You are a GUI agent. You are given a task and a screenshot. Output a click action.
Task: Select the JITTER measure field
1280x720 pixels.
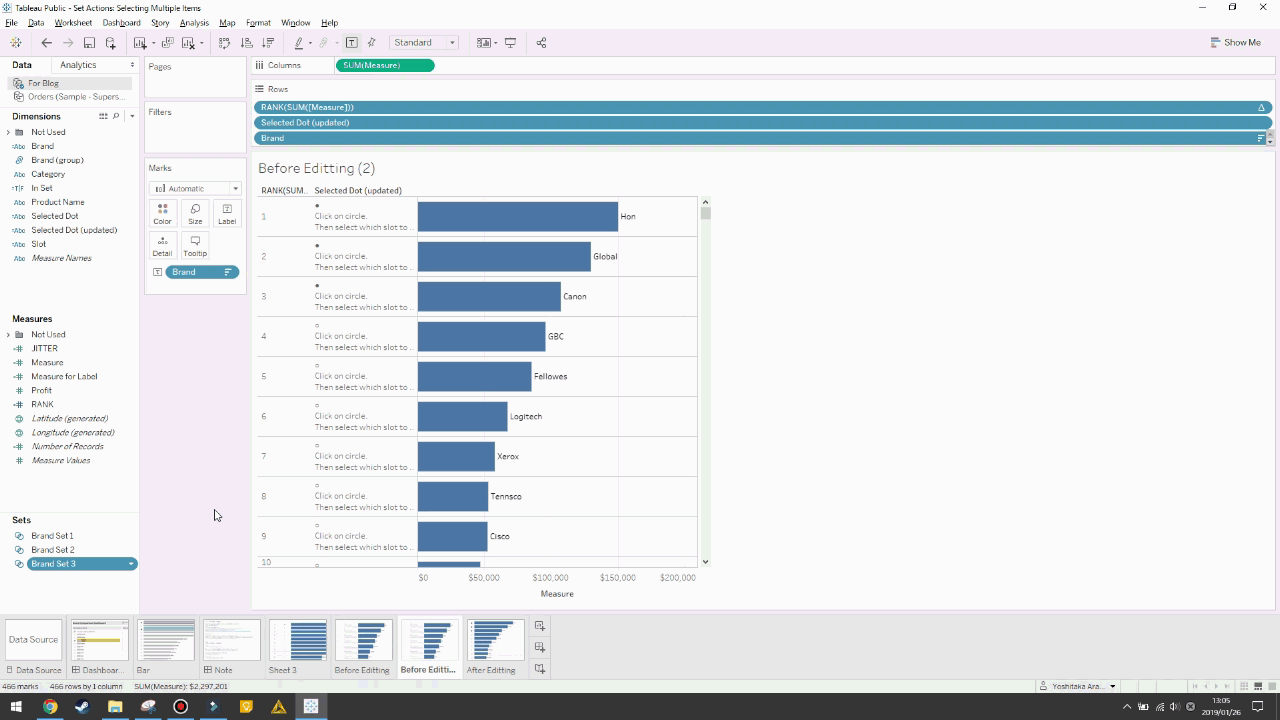[44, 349]
